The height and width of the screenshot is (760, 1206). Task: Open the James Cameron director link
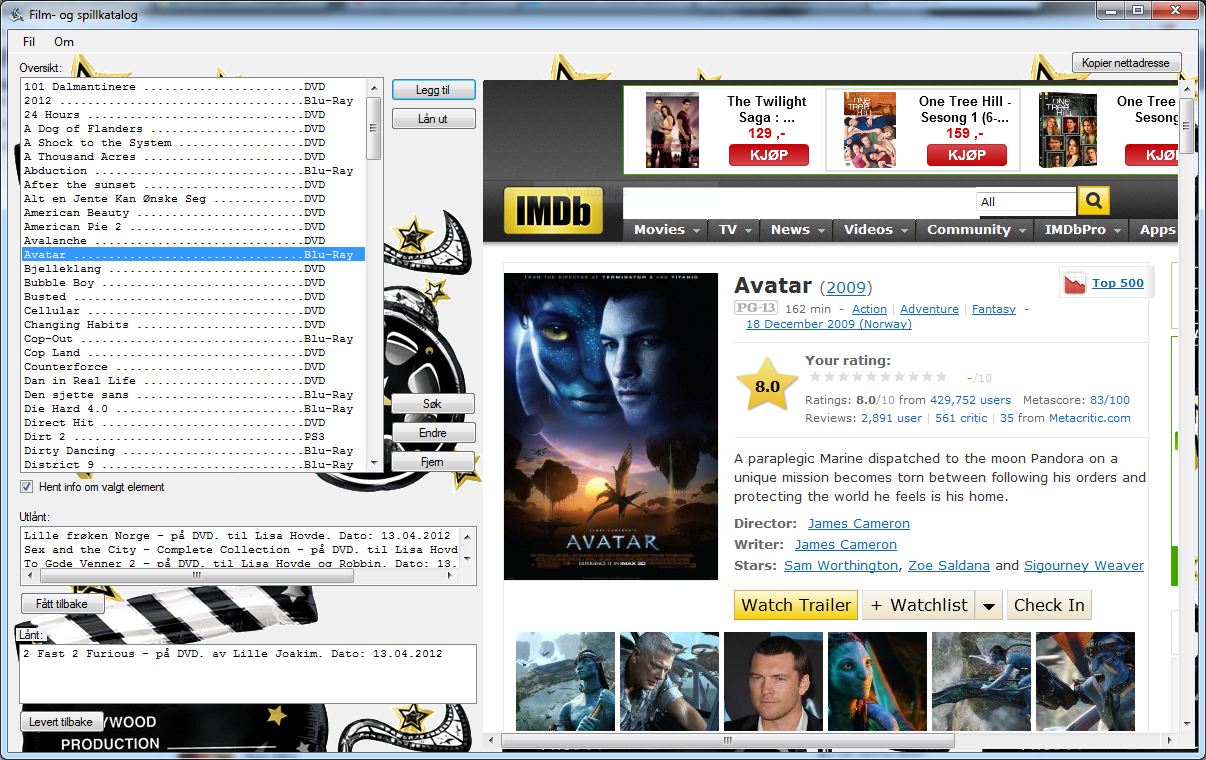pos(859,523)
